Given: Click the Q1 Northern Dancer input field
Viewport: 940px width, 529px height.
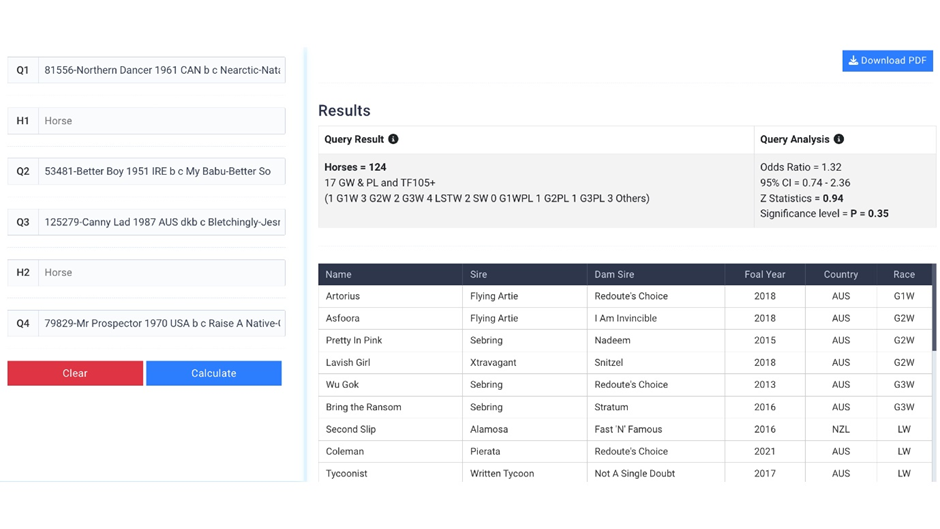Looking at the screenshot, I should [161, 71].
